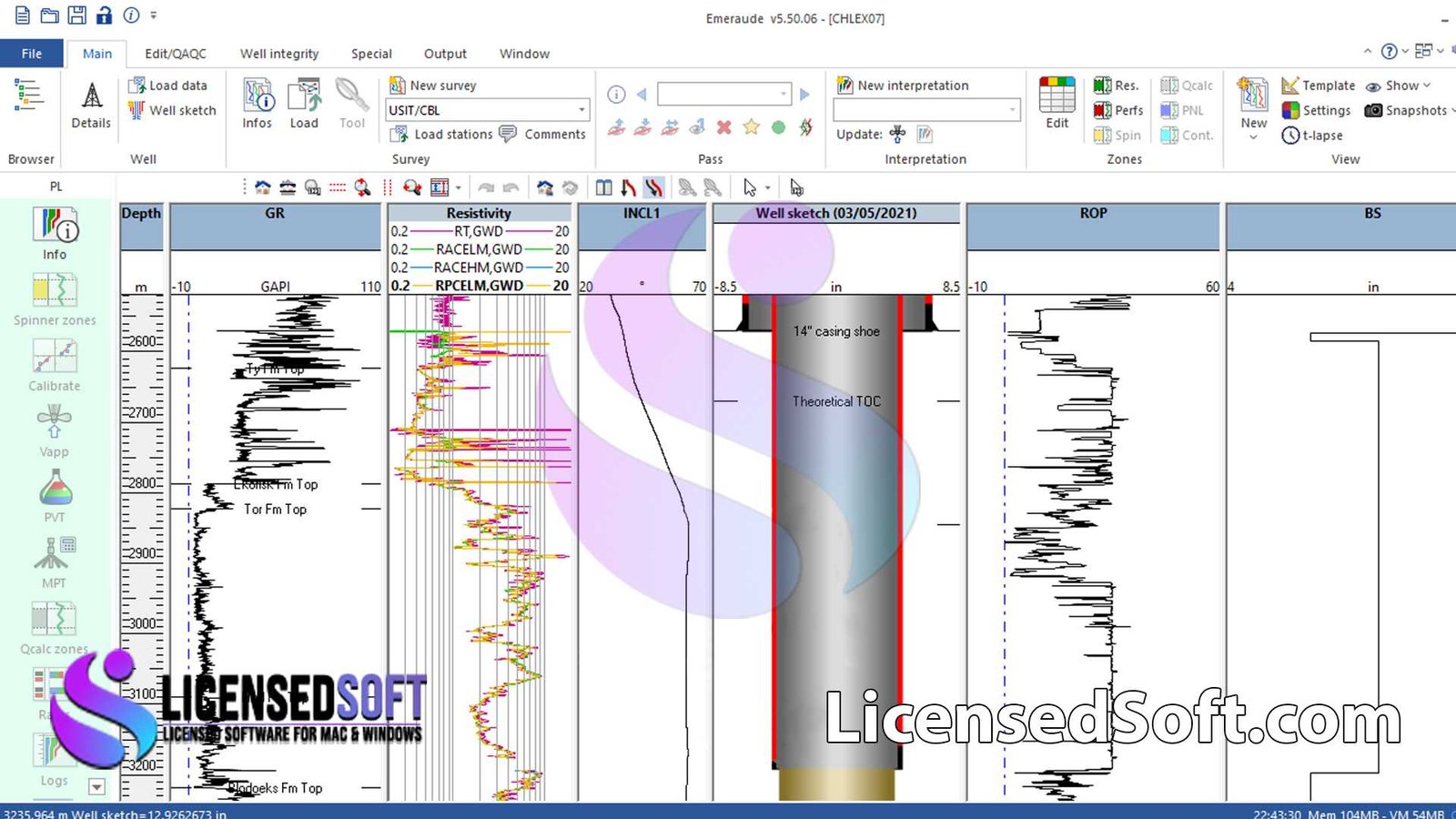Expand the track layout dropdown arrow
Screen dimensions: 1456x819
(458, 188)
